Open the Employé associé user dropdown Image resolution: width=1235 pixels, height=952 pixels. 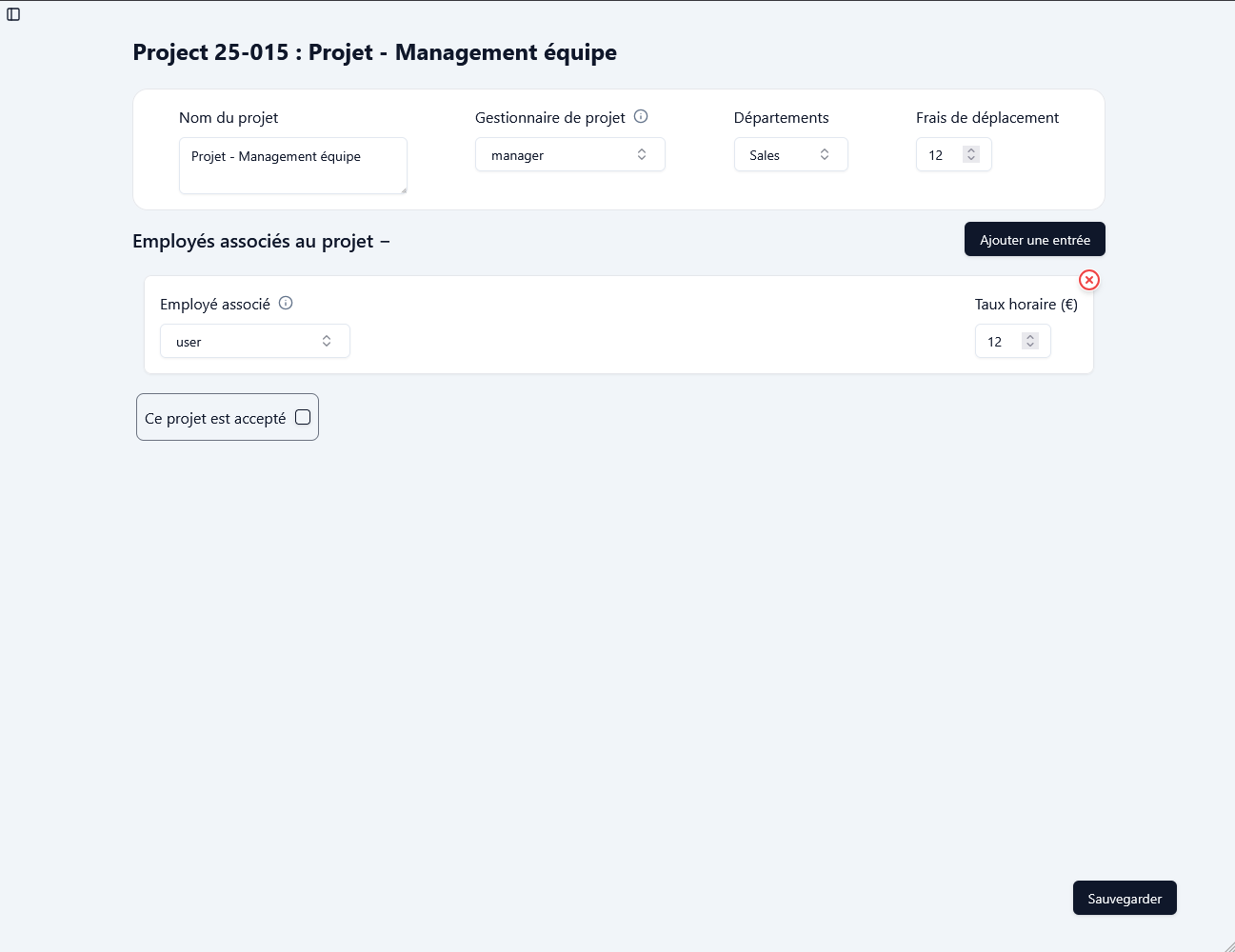coord(255,341)
